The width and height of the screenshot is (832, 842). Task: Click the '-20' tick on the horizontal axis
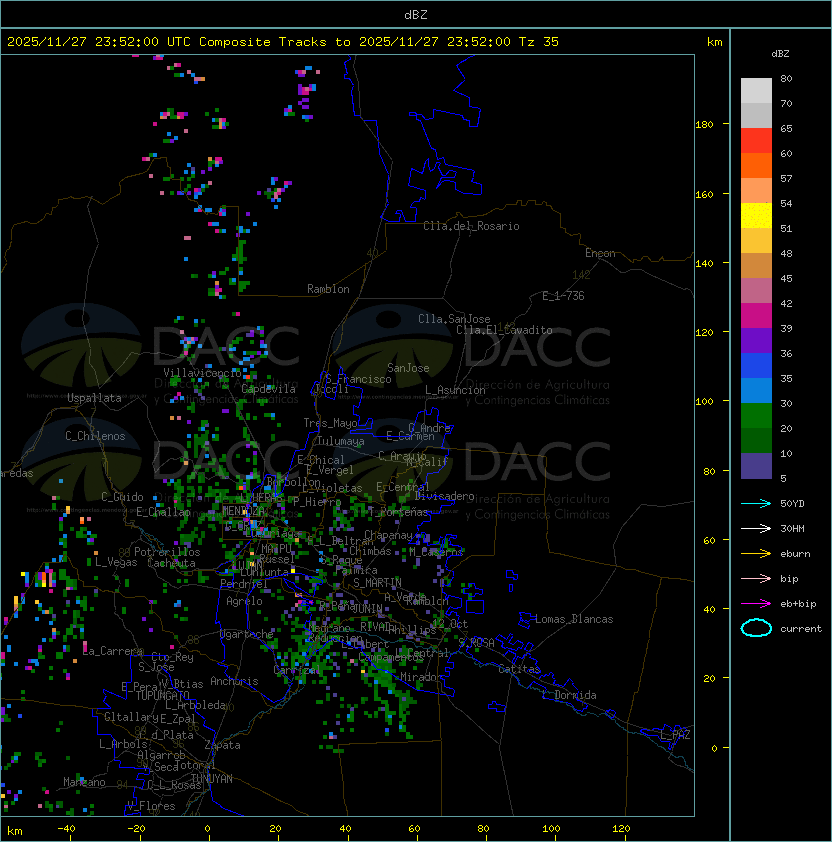coord(136,828)
